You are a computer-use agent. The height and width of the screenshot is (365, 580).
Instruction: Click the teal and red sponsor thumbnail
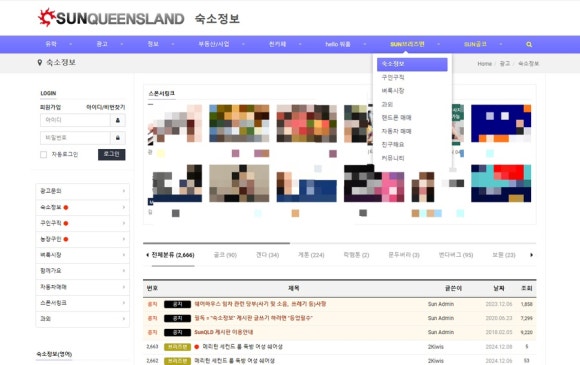501,183
